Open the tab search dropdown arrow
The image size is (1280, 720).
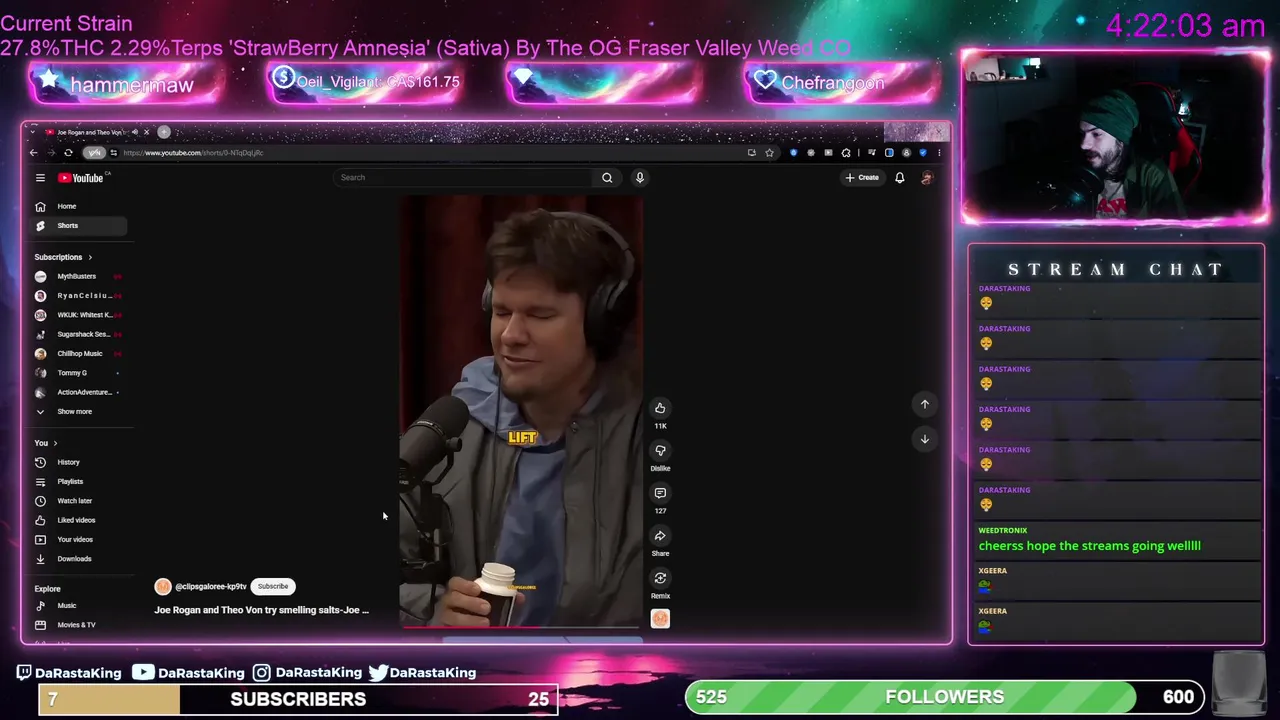coord(32,132)
